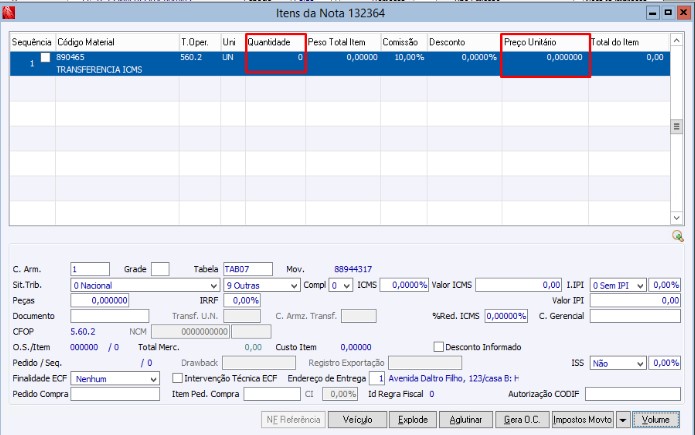The height and width of the screenshot is (435, 695).
Task: Tick the checkbox on row 1 item
Action: click(x=45, y=58)
